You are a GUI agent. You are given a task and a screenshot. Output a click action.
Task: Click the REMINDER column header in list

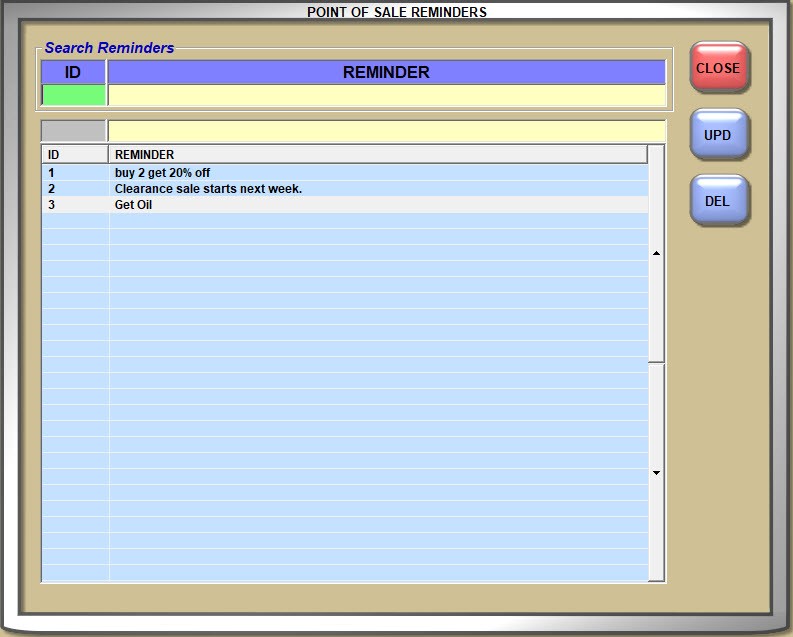click(x=377, y=155)
